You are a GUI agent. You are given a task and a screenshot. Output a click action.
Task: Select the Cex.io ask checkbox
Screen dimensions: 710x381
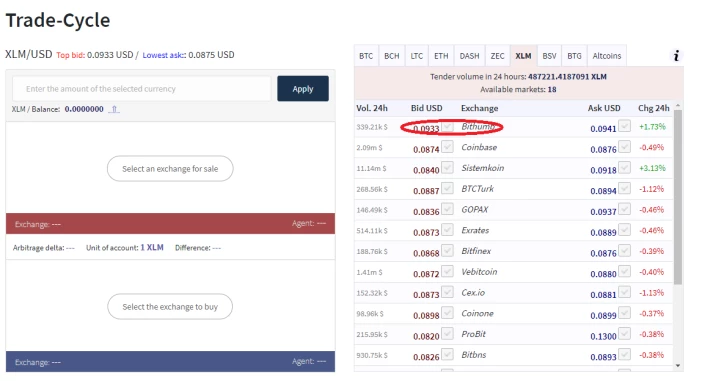pos(624,292)
